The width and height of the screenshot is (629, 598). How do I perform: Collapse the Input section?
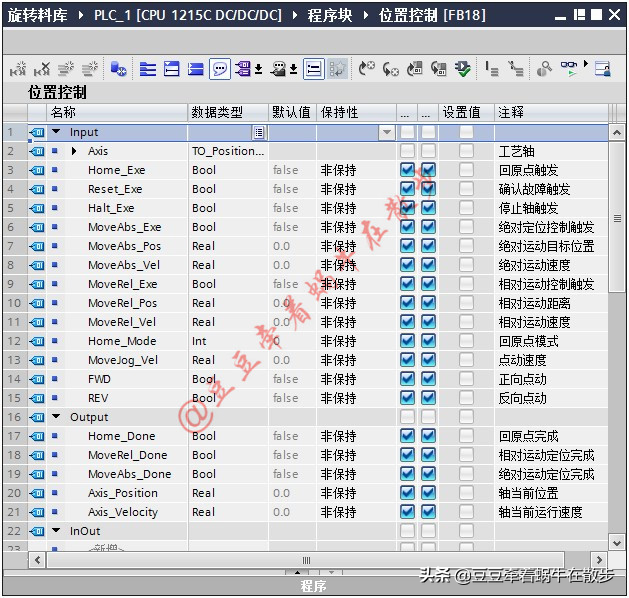pos(56,132)
